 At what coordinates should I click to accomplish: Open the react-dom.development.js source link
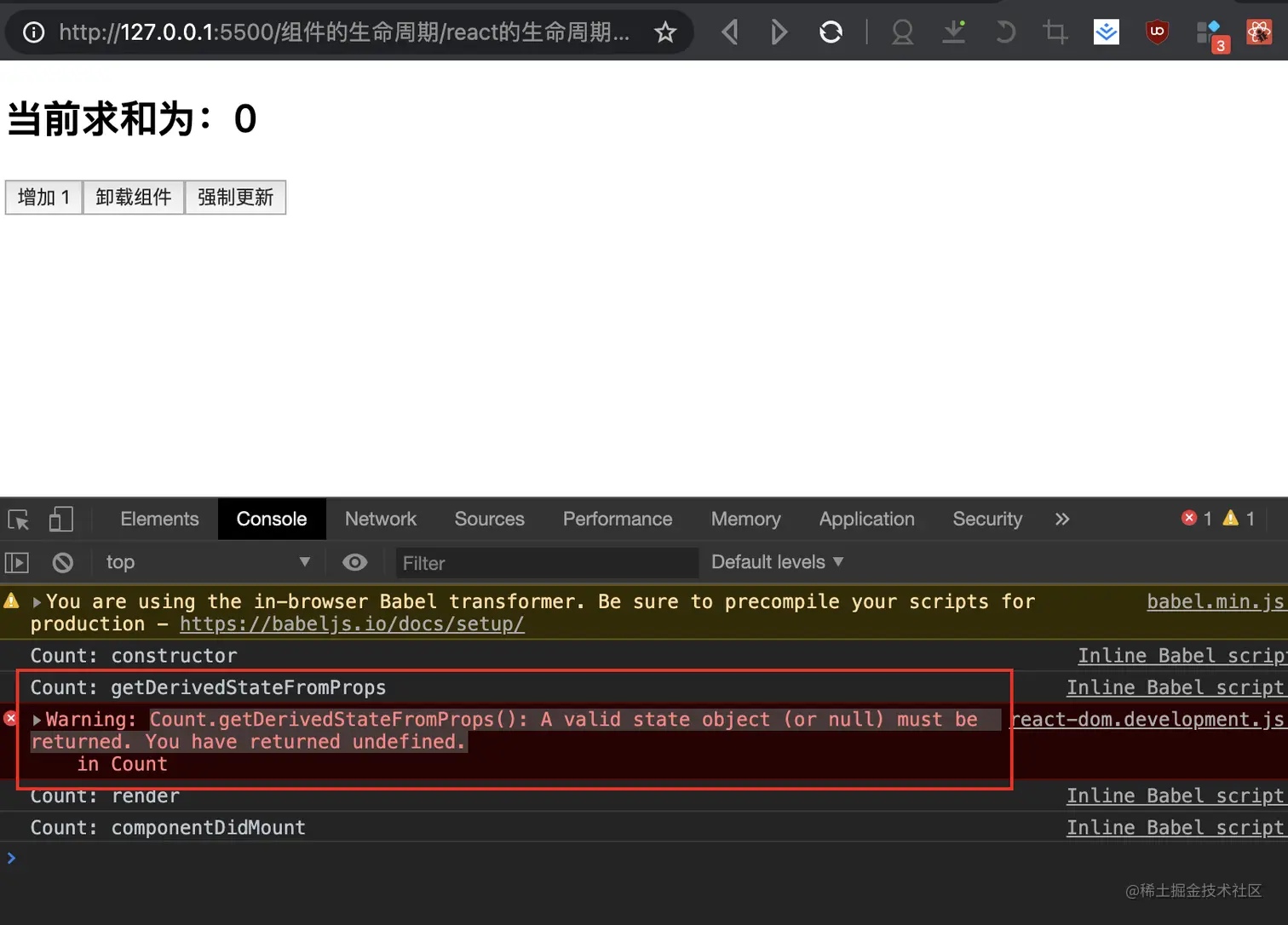tap(1147, 720)
